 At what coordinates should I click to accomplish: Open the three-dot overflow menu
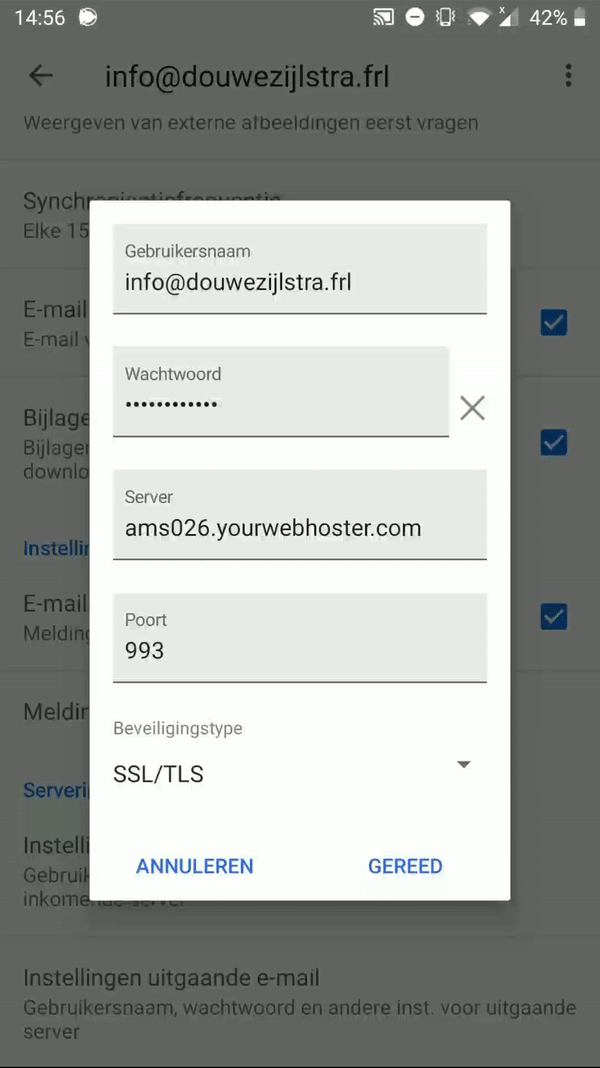(x=568, y=76)
